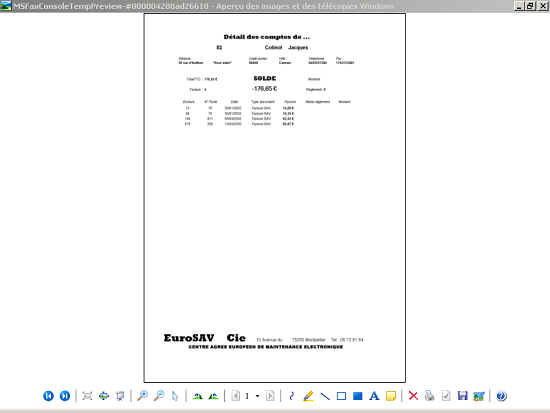
Task: Select the Actual Size view icon
Action: pyautogui.click(x=104, y=396)
